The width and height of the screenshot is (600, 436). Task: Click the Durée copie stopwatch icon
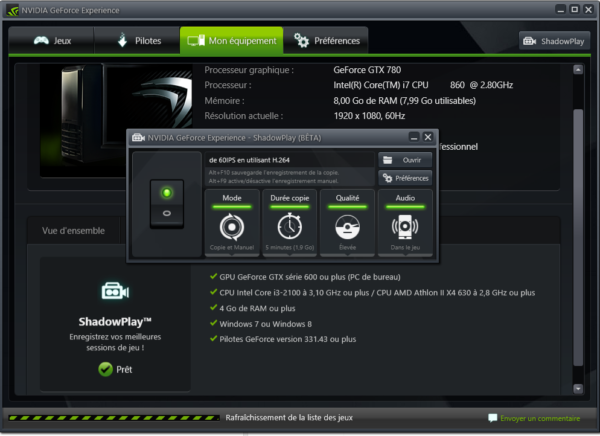click(290, 226)
